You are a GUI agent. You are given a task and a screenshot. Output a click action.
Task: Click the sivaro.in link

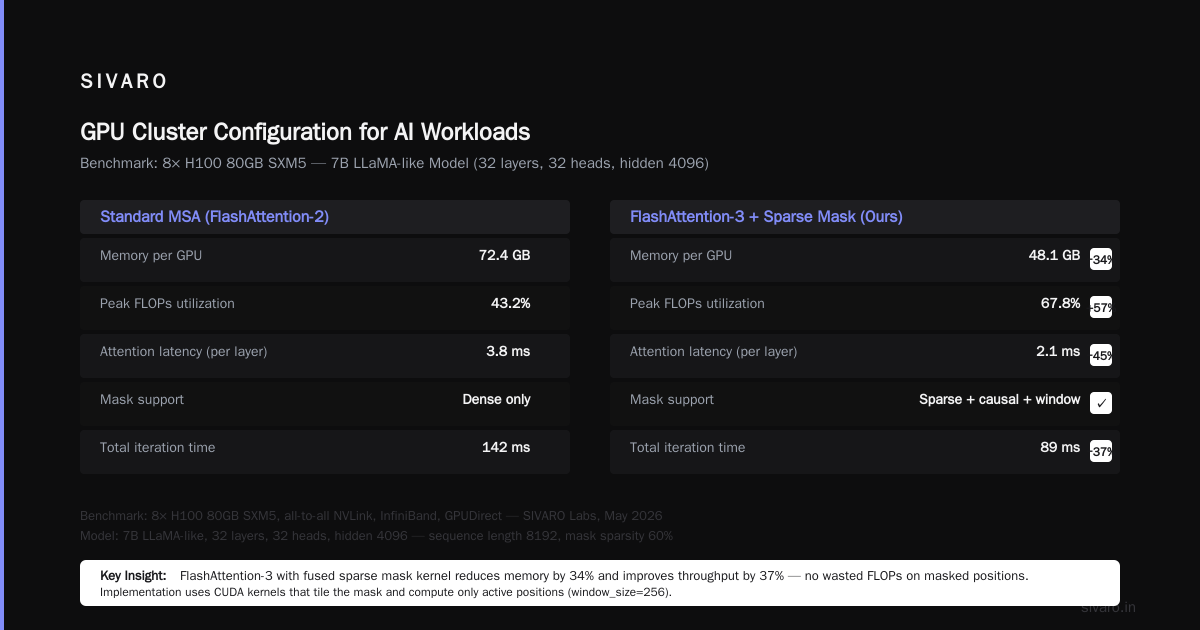pos(1109,607)
